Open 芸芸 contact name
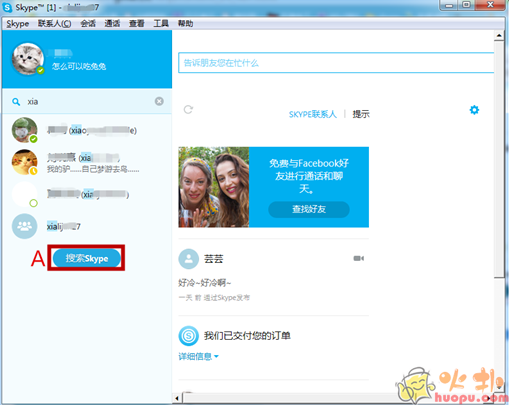509x405 pixels. [x=214, y=259]
